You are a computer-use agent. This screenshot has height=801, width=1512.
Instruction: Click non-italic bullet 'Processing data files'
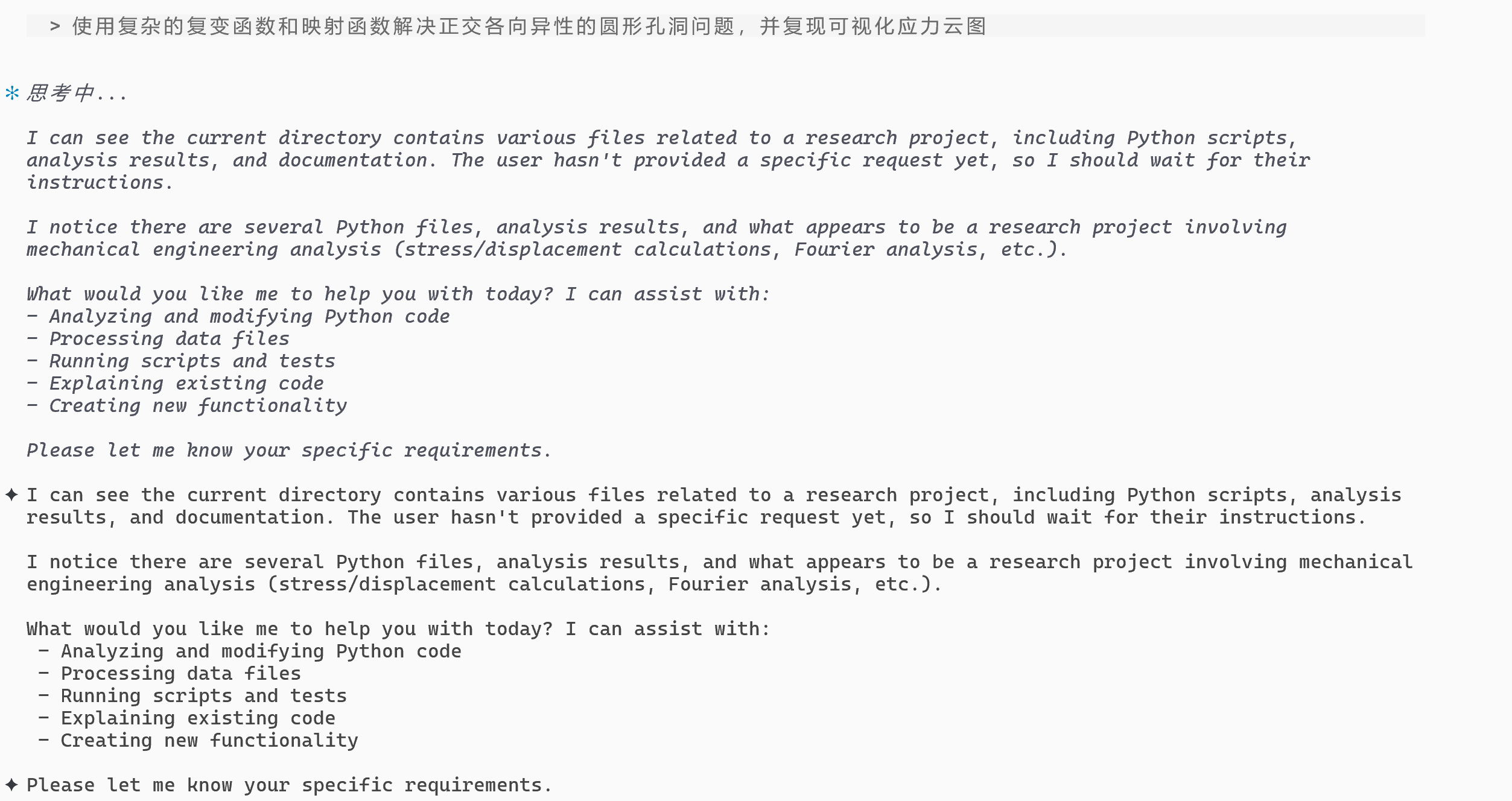point(180,673)
